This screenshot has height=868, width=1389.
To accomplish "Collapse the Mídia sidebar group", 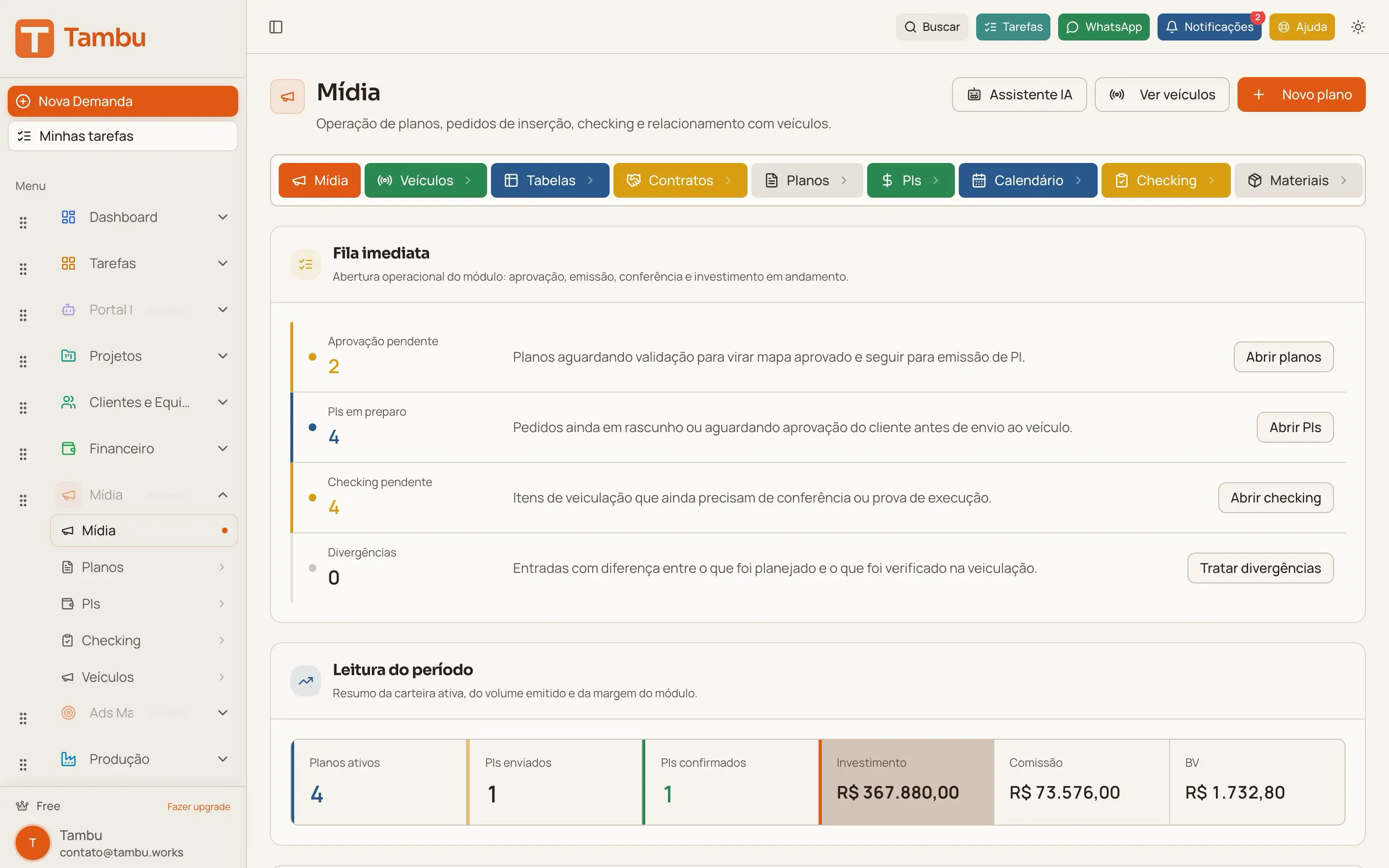I will pyautogui.click(x=223, y=494).
